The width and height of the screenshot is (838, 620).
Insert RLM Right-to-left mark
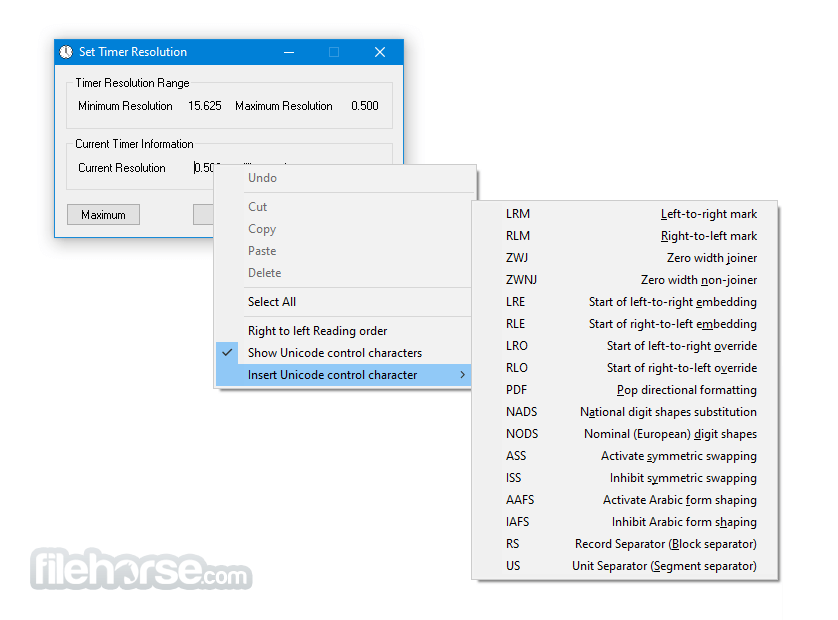point(624,236)
